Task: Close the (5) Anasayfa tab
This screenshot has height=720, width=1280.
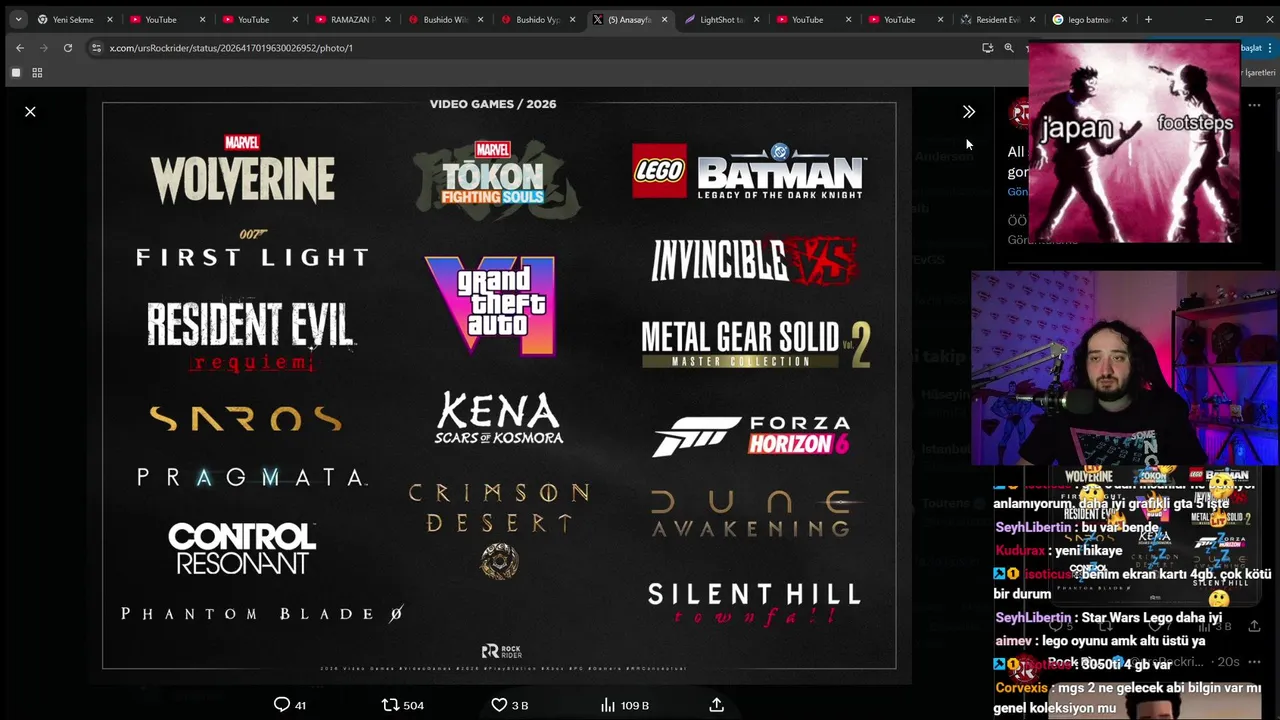Action: click(664, 19)
